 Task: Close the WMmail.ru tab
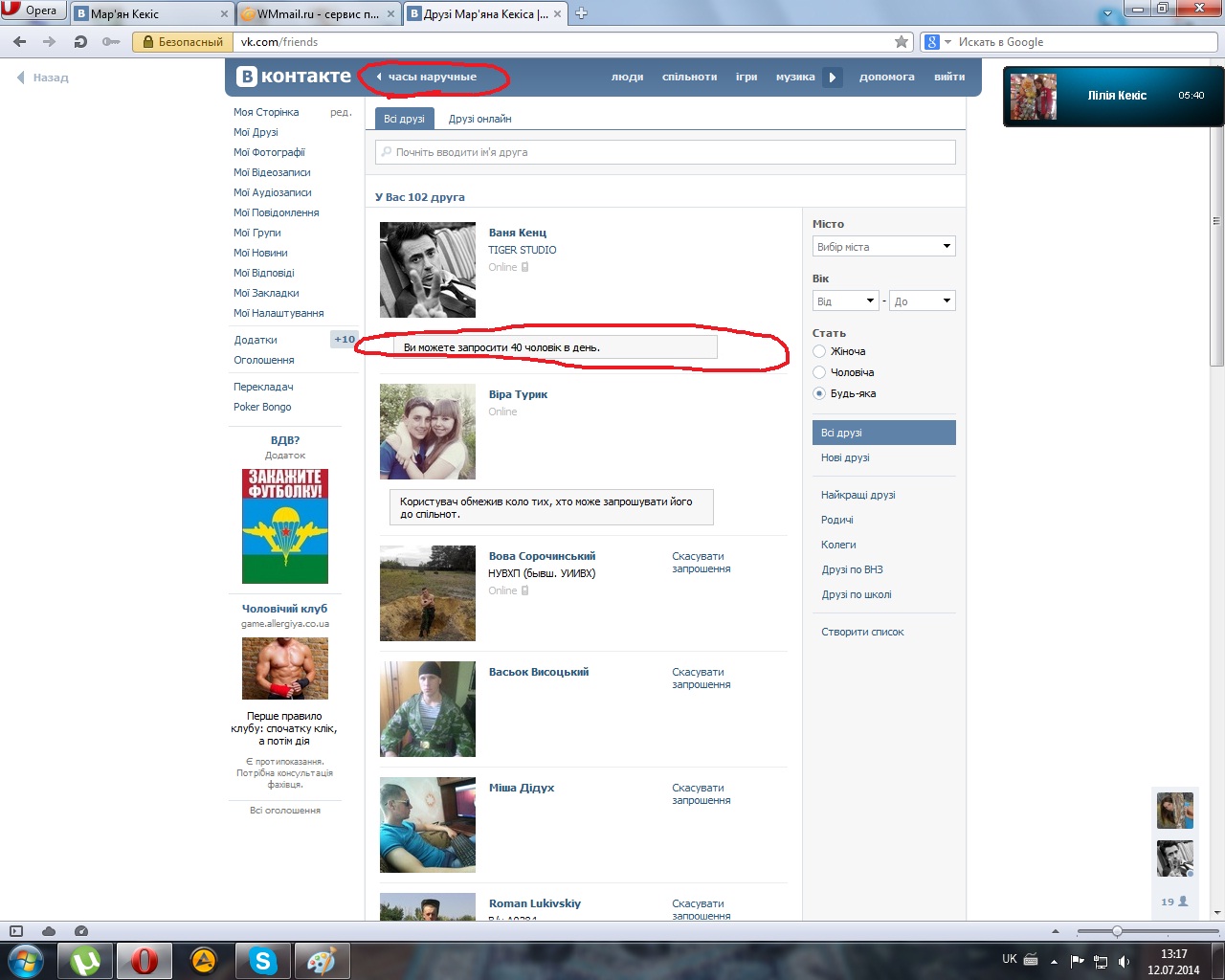(x=390, y=14)
